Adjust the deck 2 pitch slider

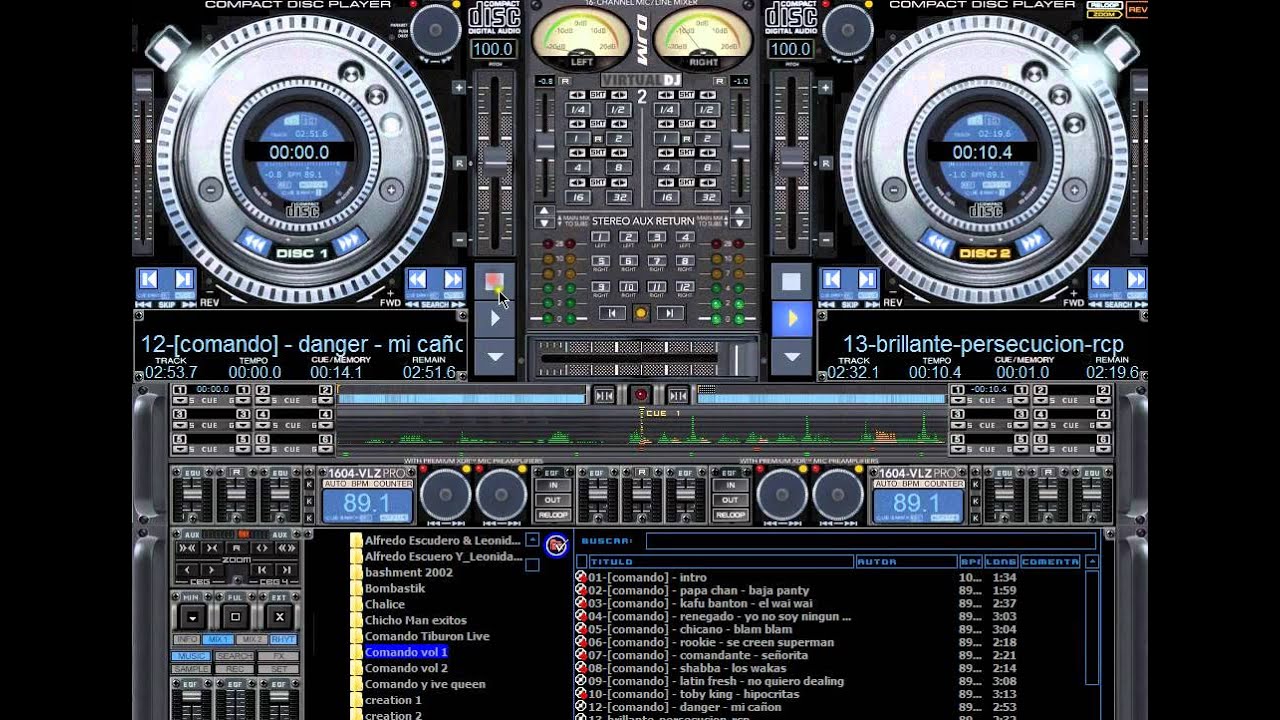(x=791, y=163)
